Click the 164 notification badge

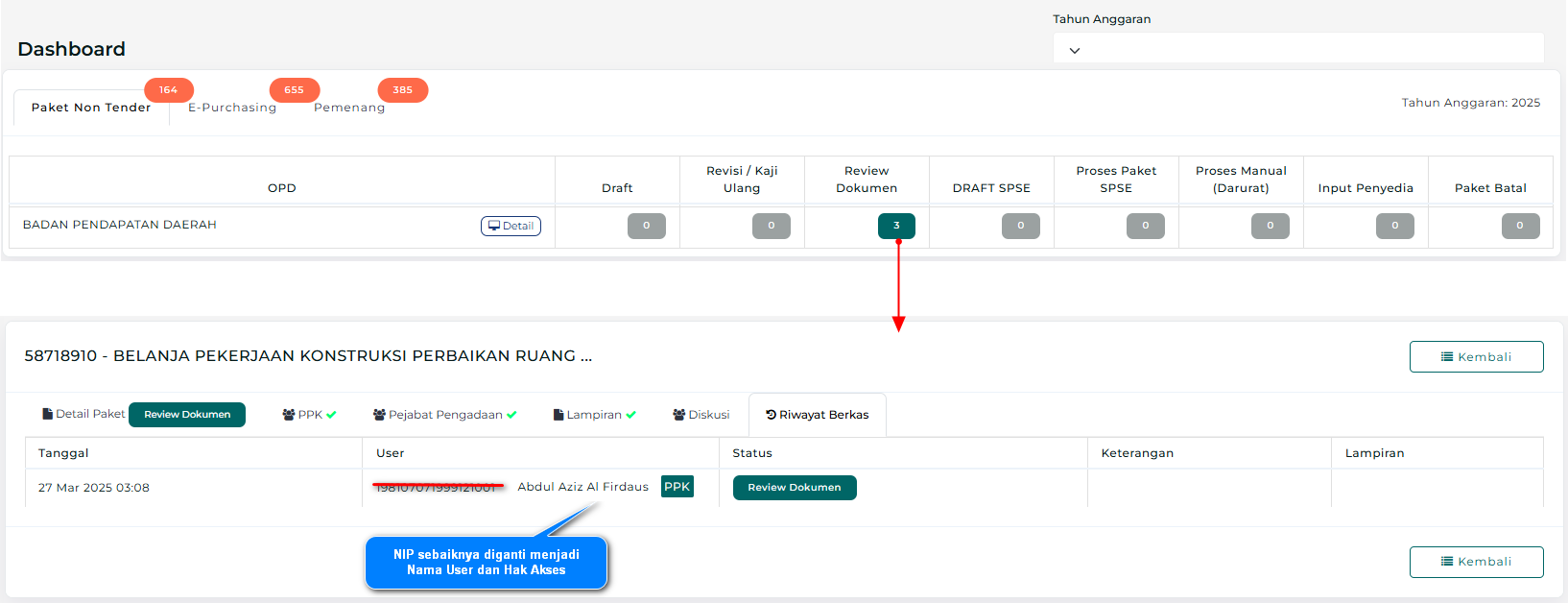click(x=169, y=90)
